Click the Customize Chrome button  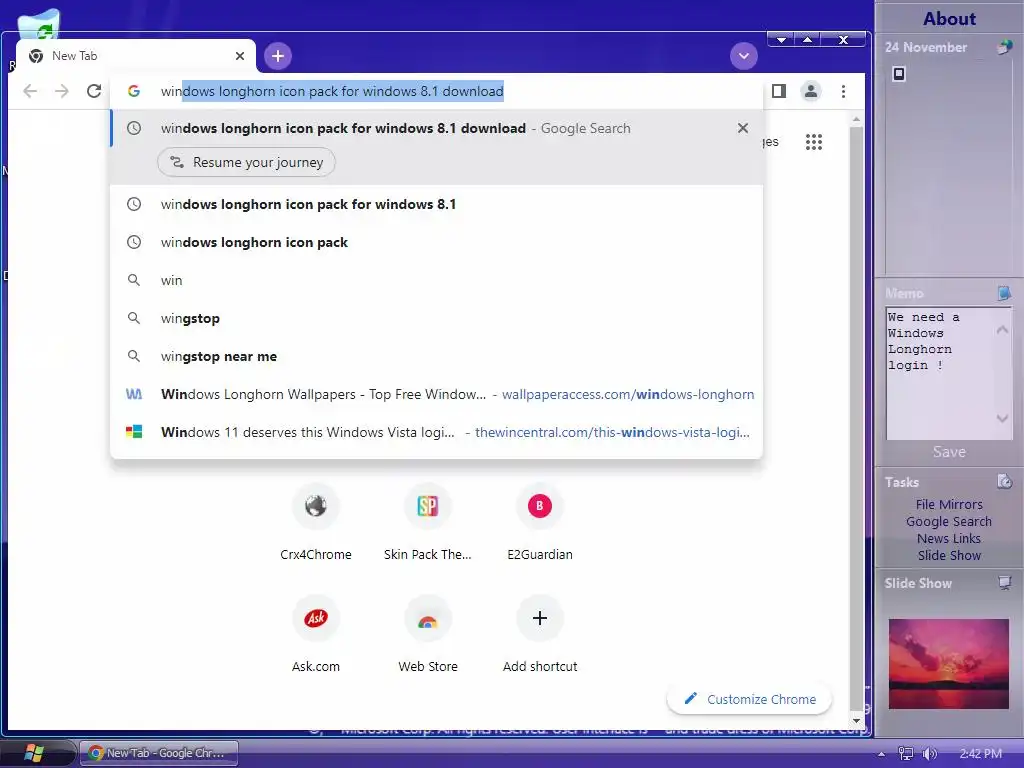(x=749, y=699)
